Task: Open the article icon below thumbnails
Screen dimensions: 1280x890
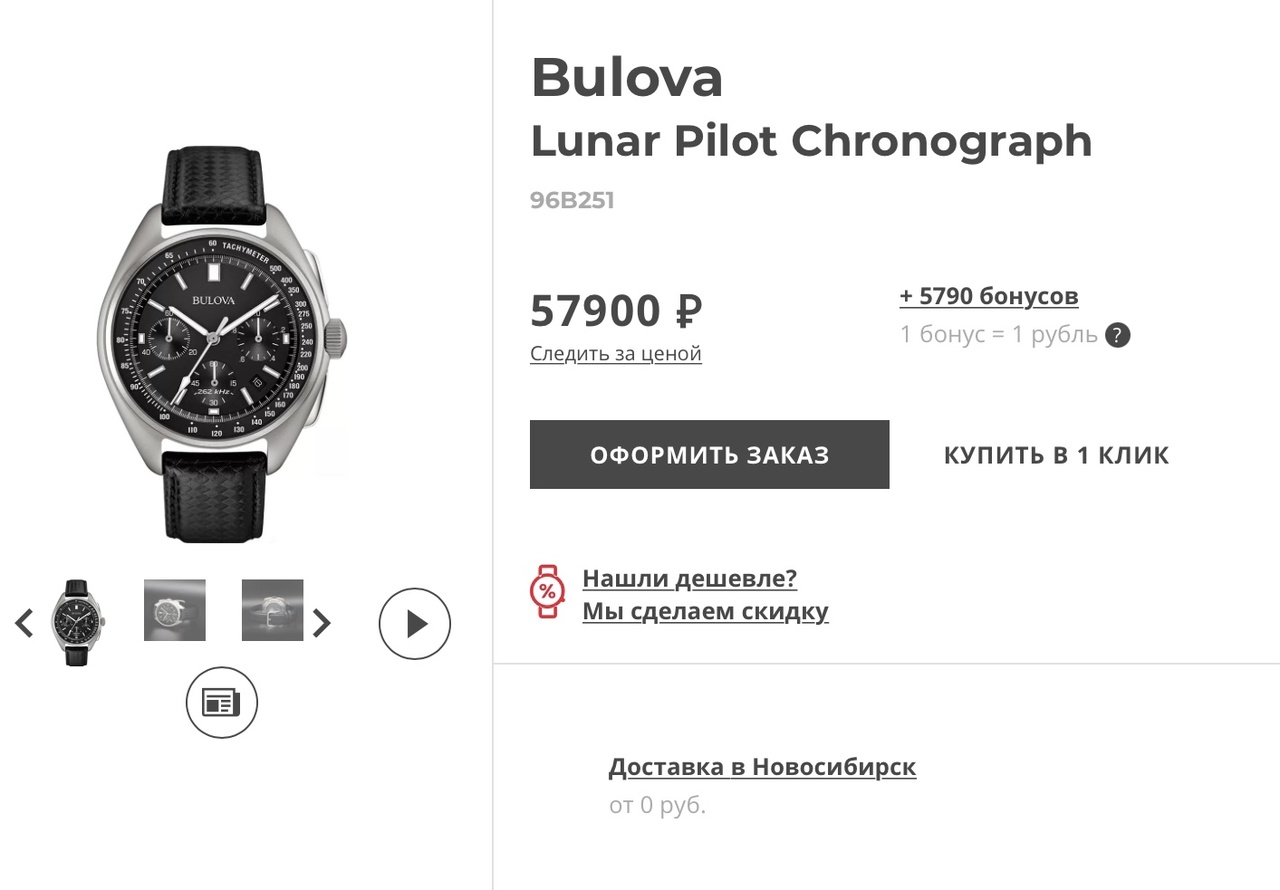Action: pyautogui.click(x=221, y=703)
